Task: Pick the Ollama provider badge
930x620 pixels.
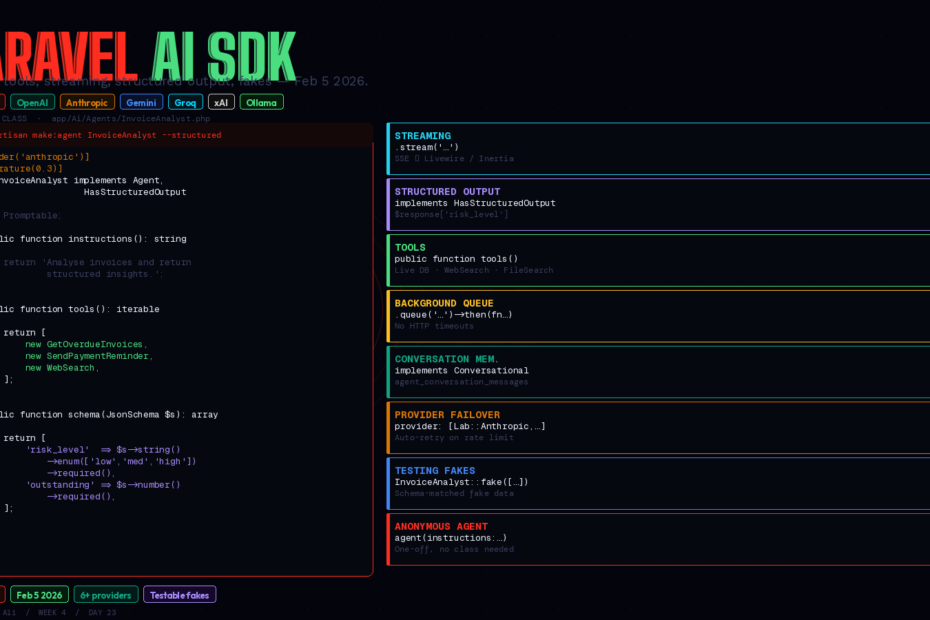Action: pos(261,102)
